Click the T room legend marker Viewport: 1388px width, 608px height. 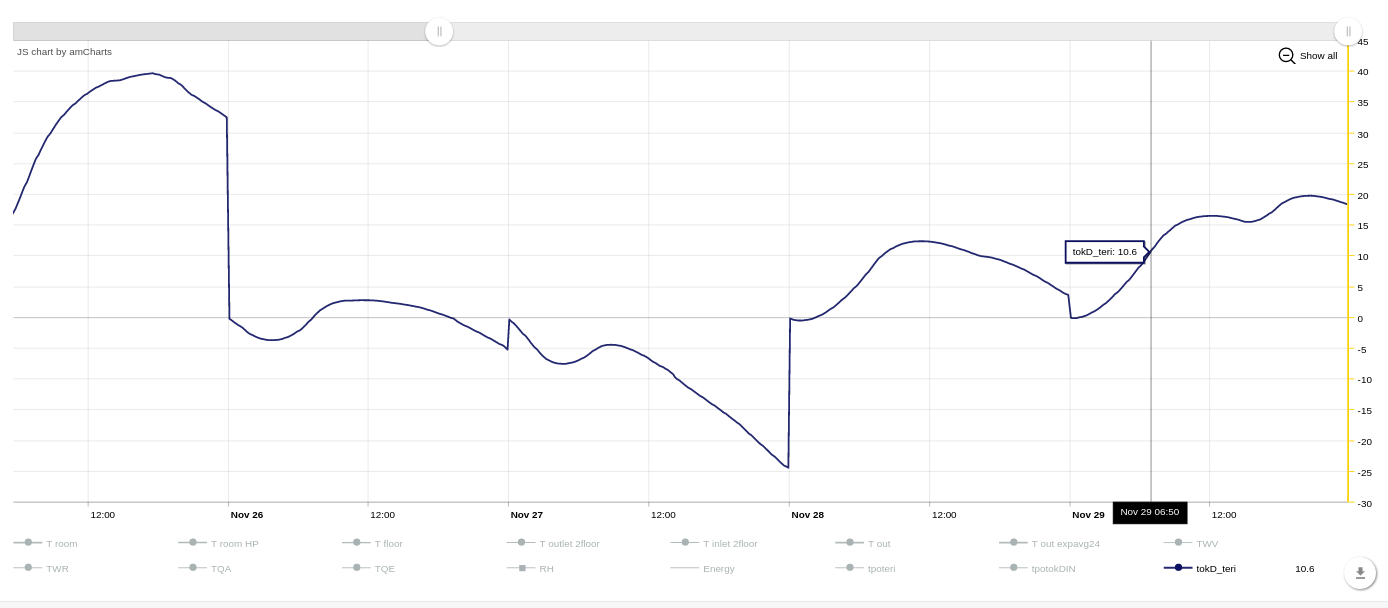(x=28, y=543)
